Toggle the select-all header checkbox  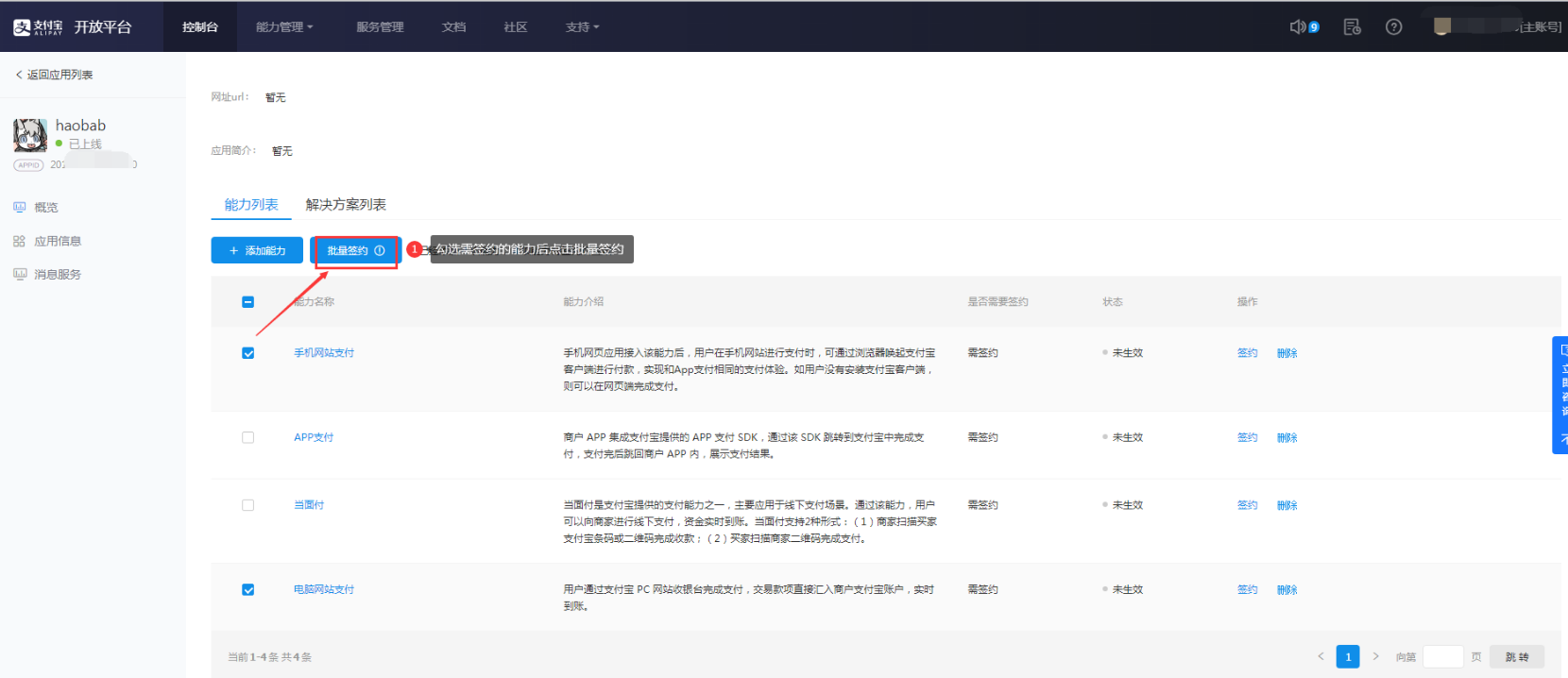pyautogui.click(x=247, y=302)
